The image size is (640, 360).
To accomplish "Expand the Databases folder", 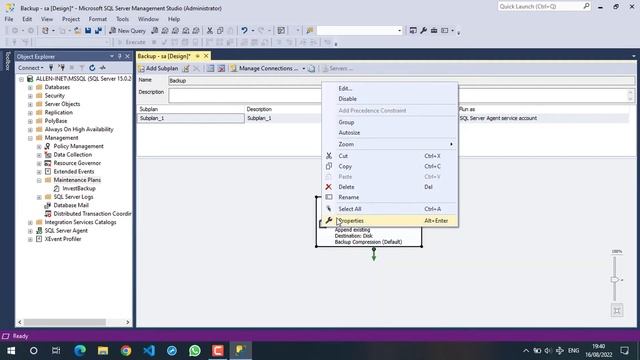I will (x=30, y=87).
